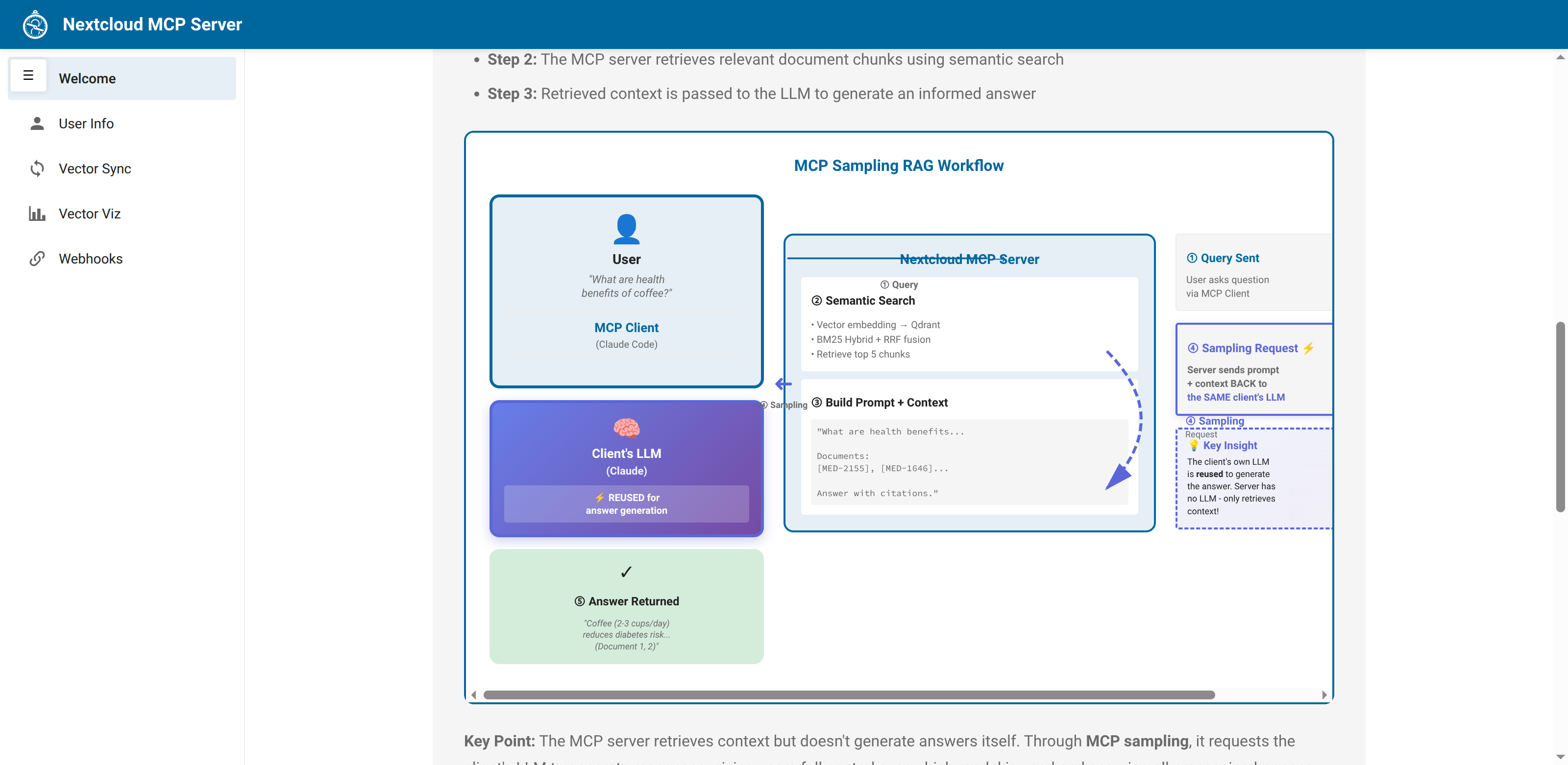Click the blue user silhouette in the diagram

(x=626, y=229)
